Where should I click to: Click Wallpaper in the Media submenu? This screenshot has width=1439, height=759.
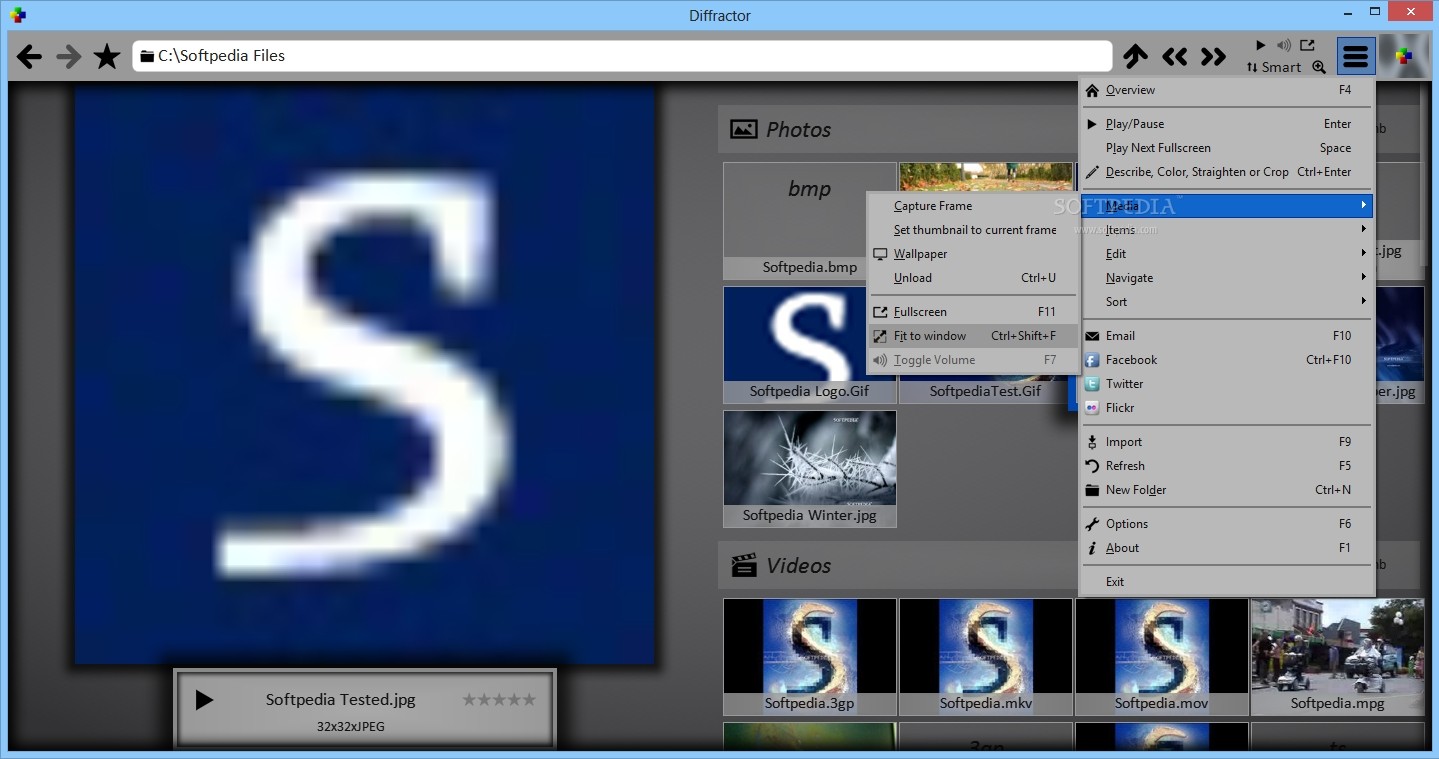coord(973,254)
